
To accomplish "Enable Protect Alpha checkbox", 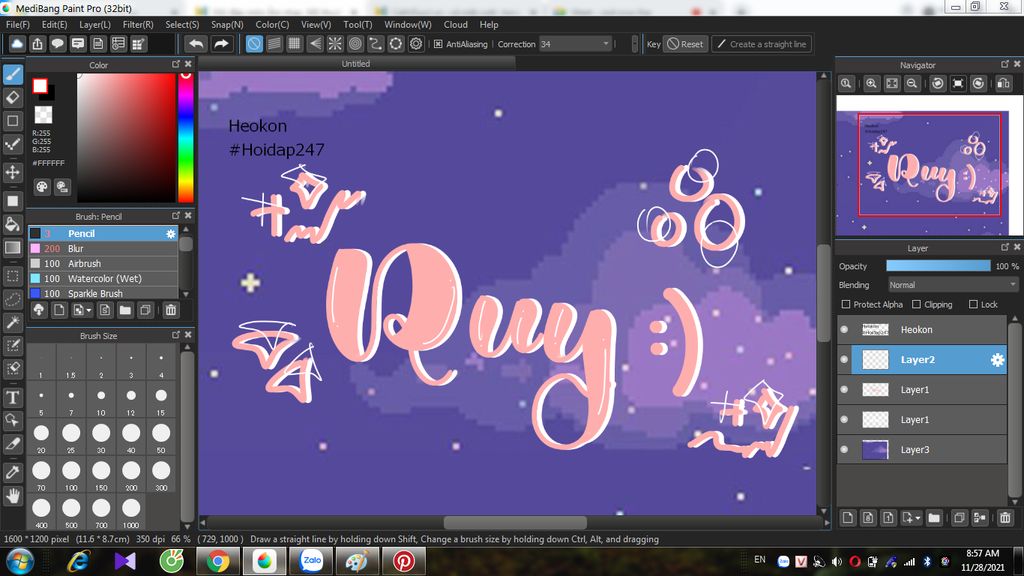I will (846, 304).
